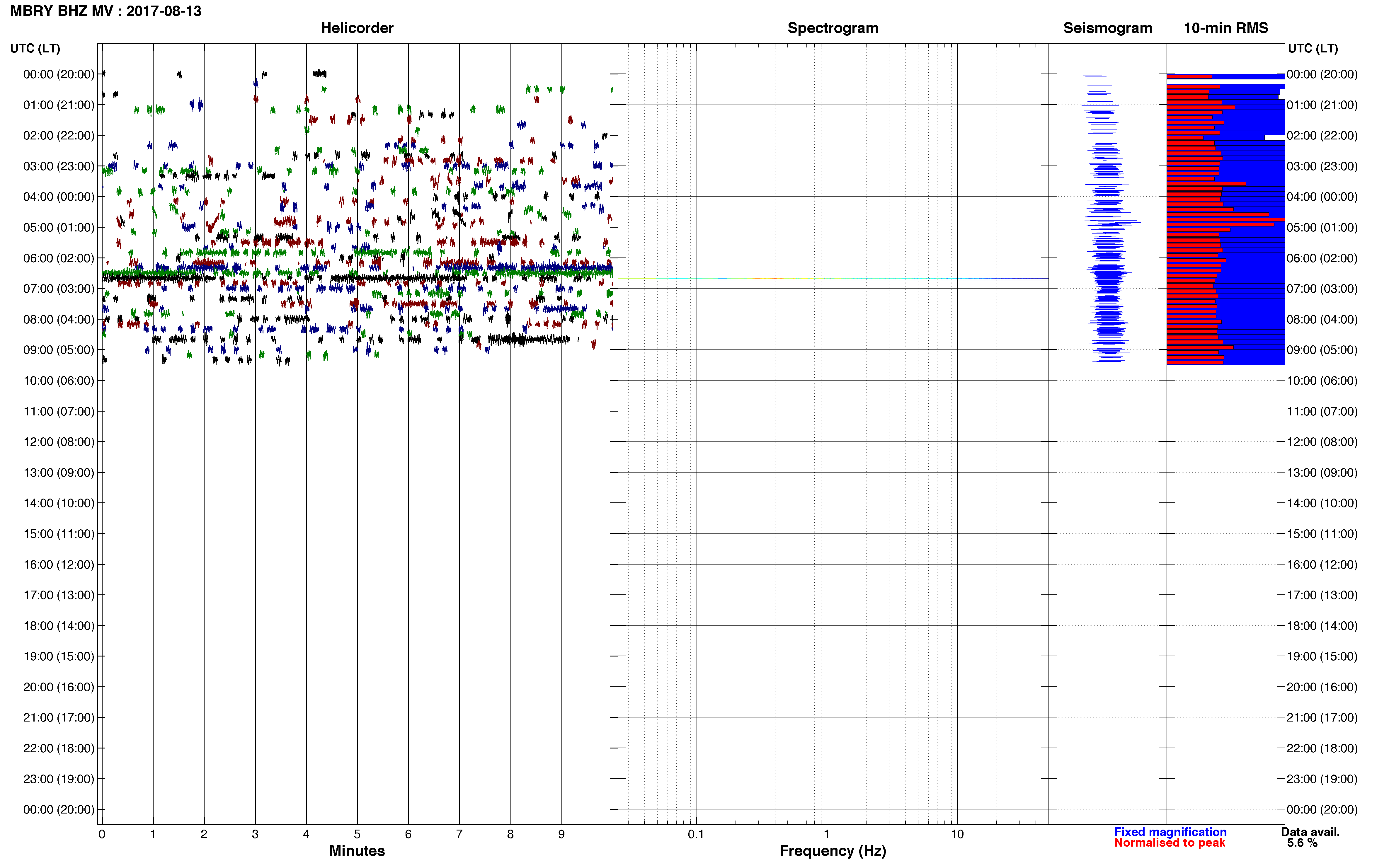
Task: Click 10:00 (06:00) on the Helicorder time axis
Action: pos(59,381)
